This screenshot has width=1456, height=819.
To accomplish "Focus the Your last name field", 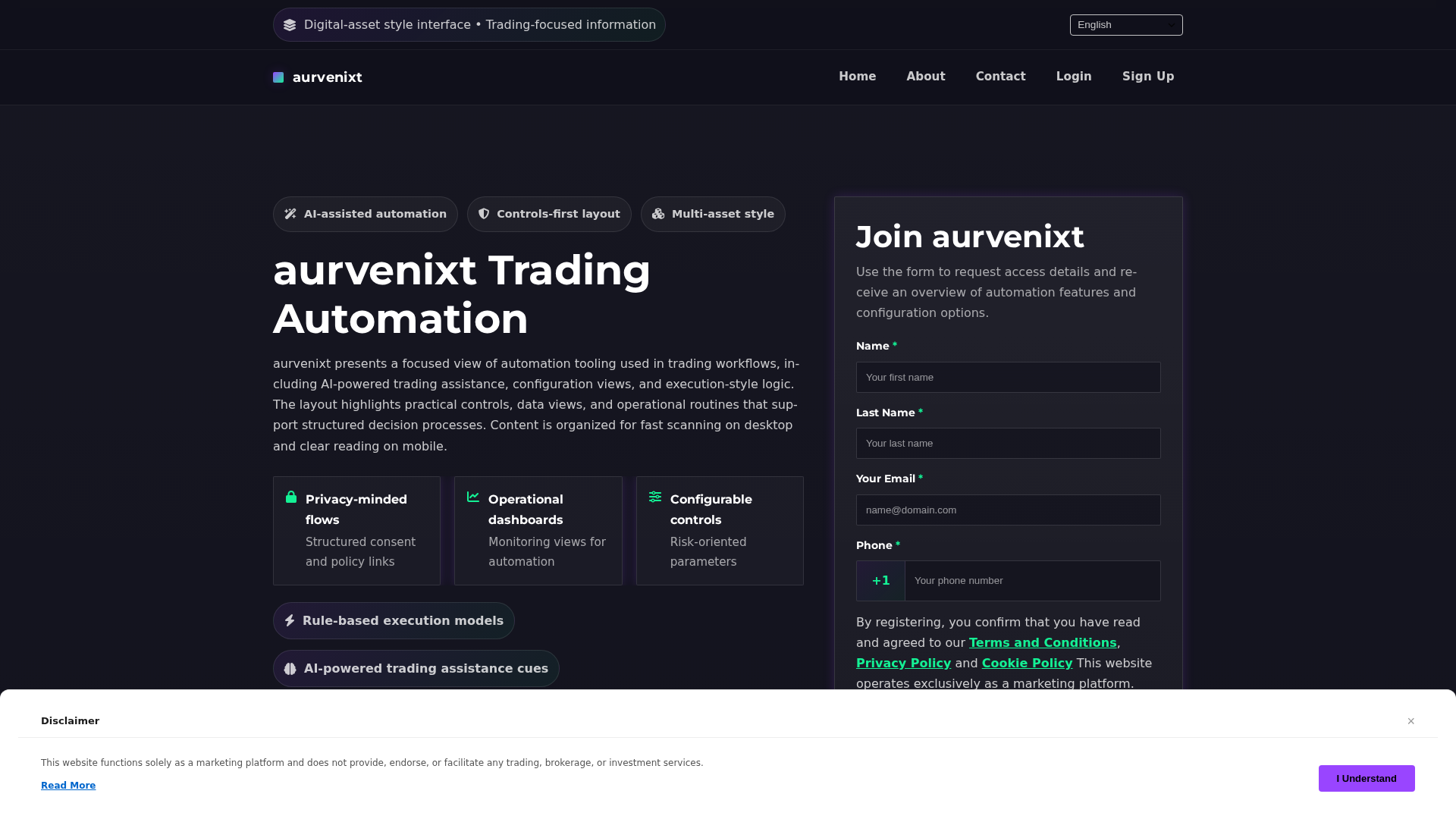I will (x=1008, y=444).
